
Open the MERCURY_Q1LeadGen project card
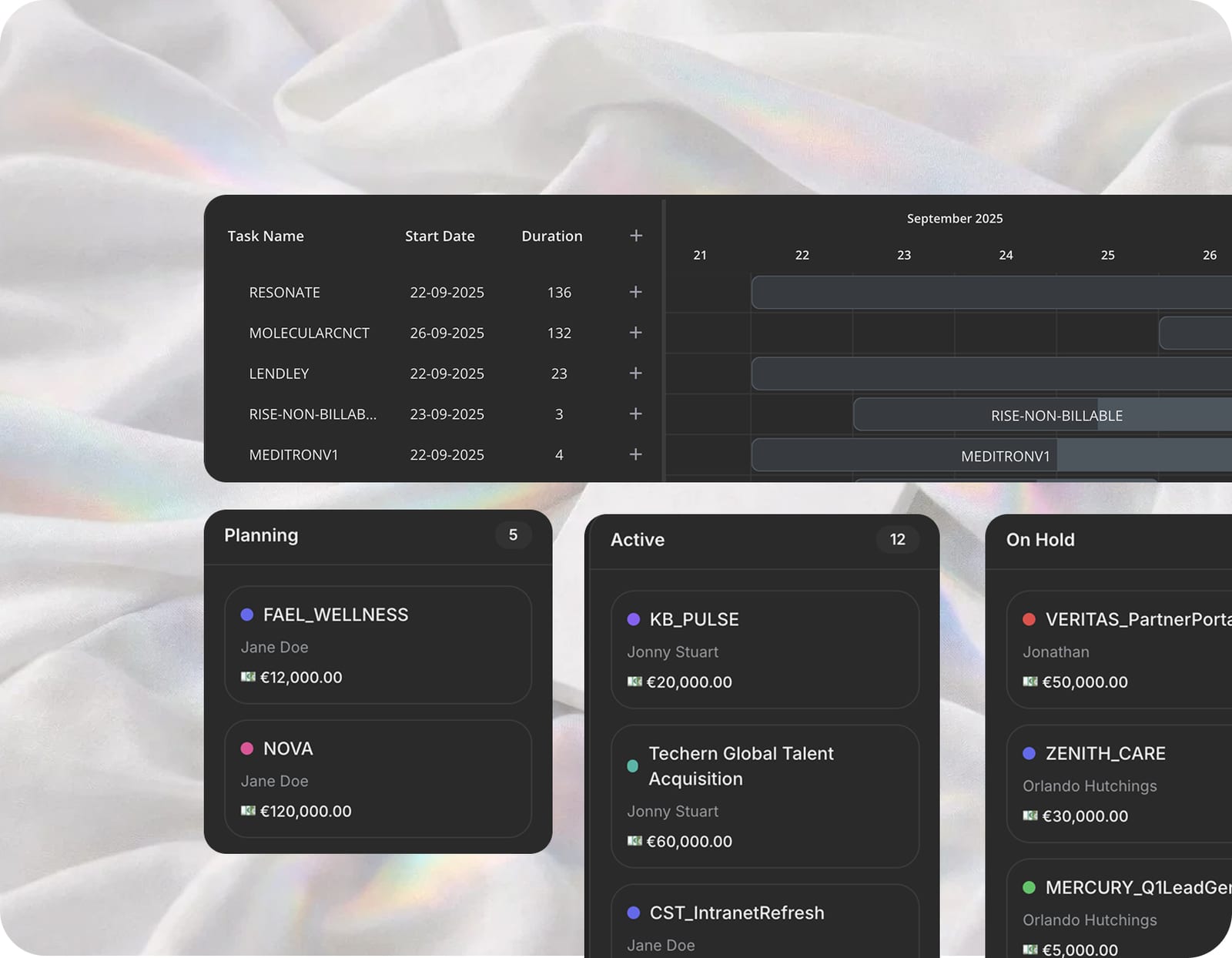(x=1120, y=909)
